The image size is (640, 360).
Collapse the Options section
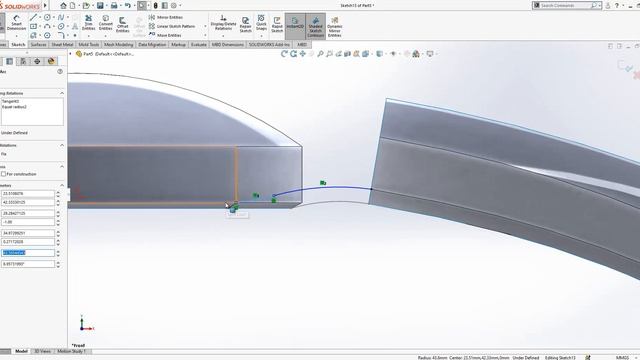click(x=62, y=167)
